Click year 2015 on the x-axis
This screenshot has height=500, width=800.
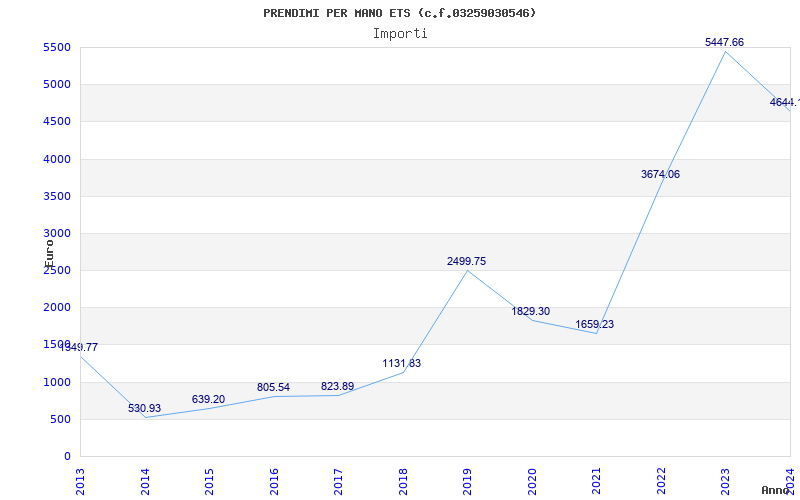[209, 481]
